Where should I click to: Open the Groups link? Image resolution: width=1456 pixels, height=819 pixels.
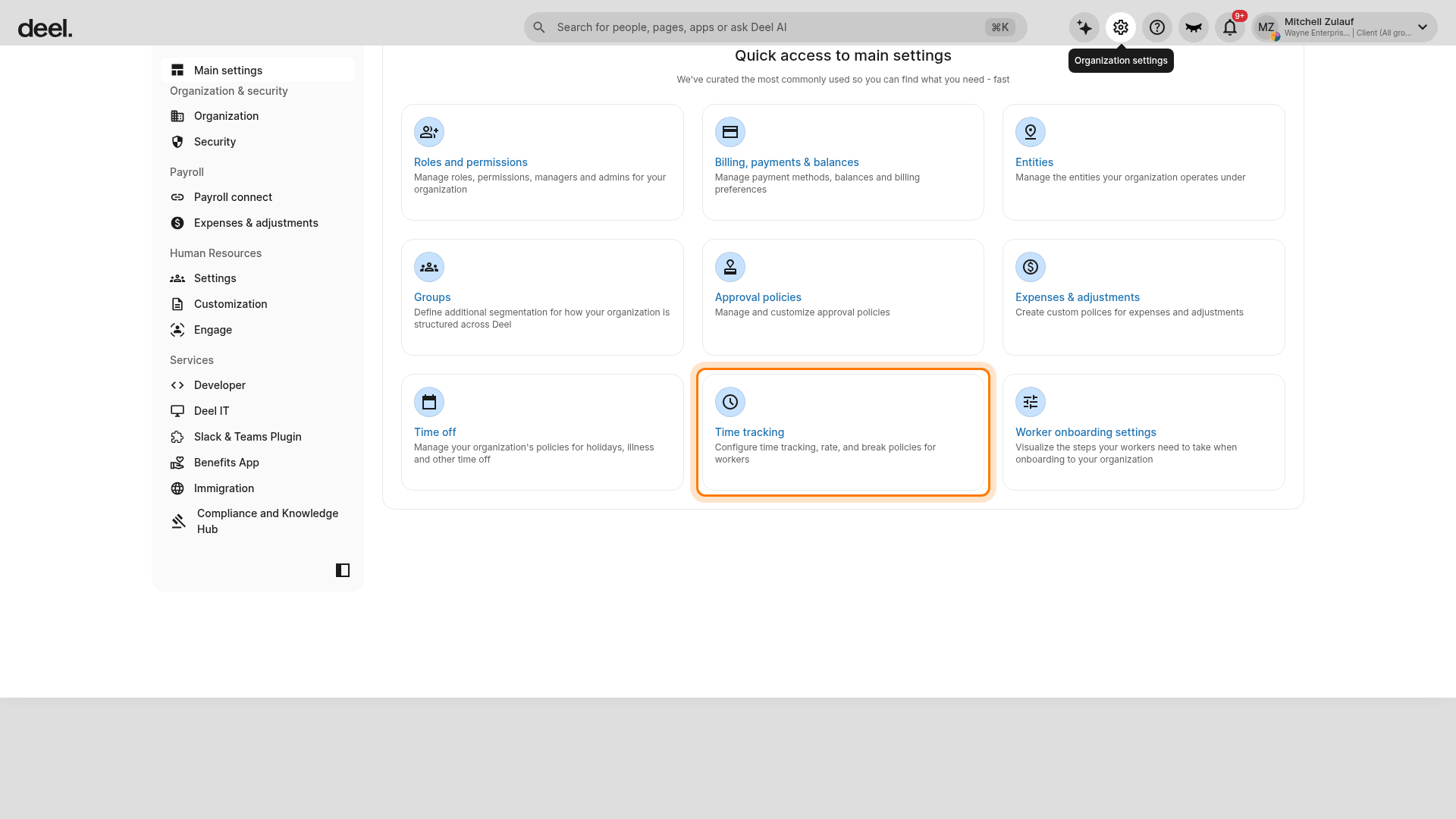432,297
